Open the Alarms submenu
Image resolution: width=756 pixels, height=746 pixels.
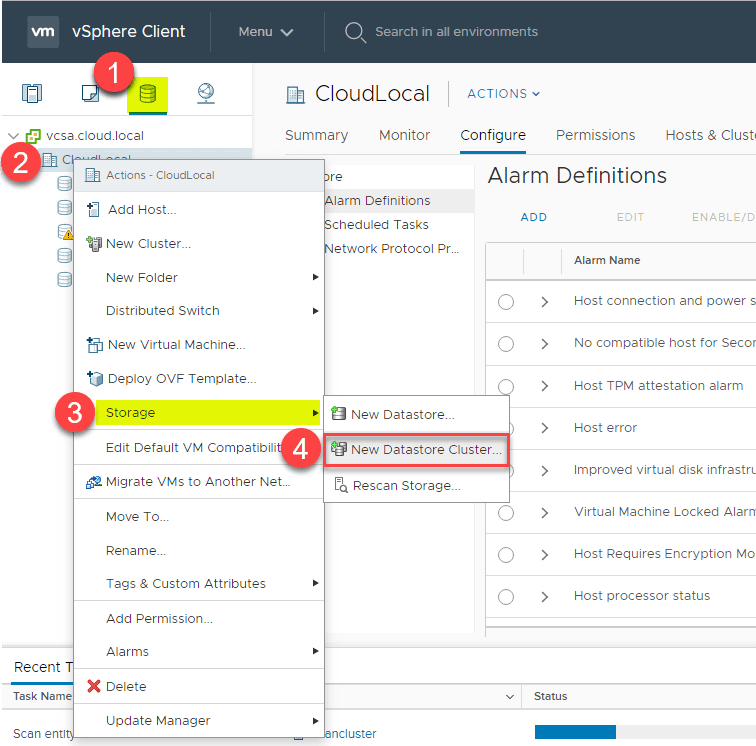click(x=199, y=651)
